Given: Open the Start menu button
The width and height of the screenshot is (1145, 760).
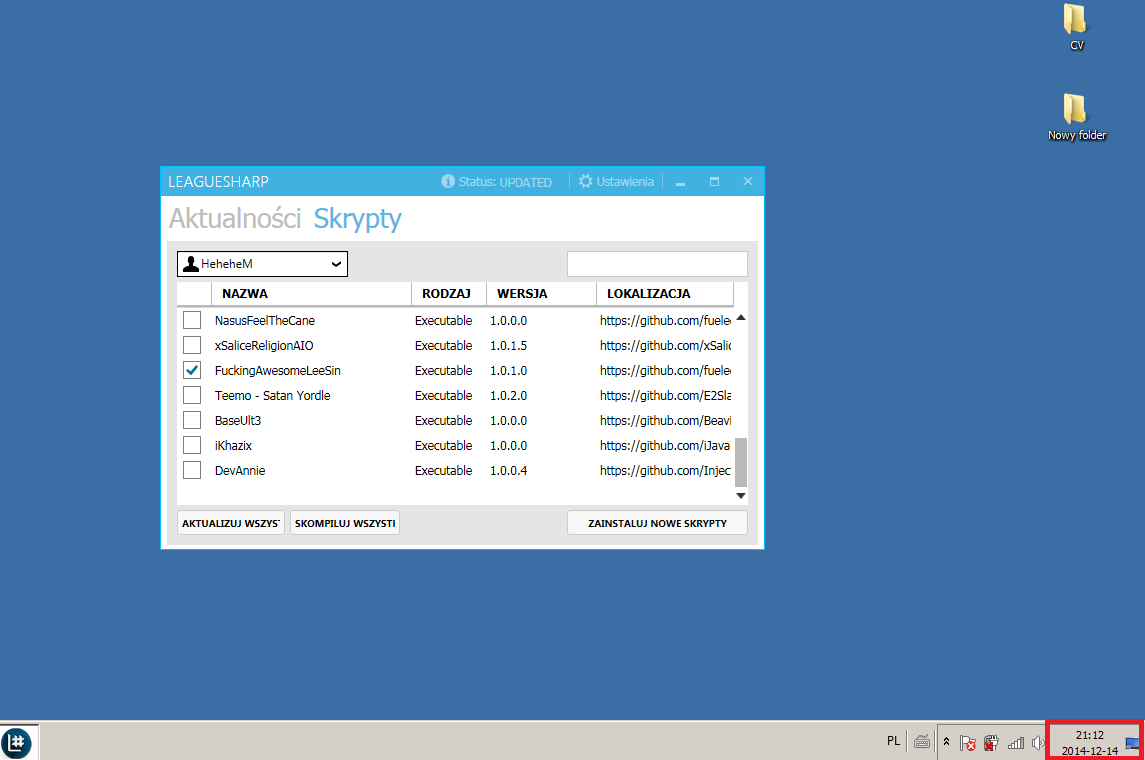Looking at the screenshot, I should (16, 742).
